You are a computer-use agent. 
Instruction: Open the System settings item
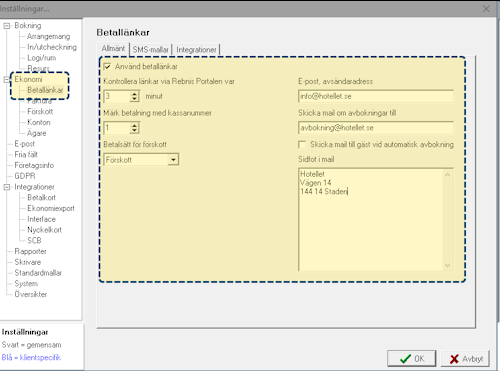pyautogui.click(x=26, y=284)
